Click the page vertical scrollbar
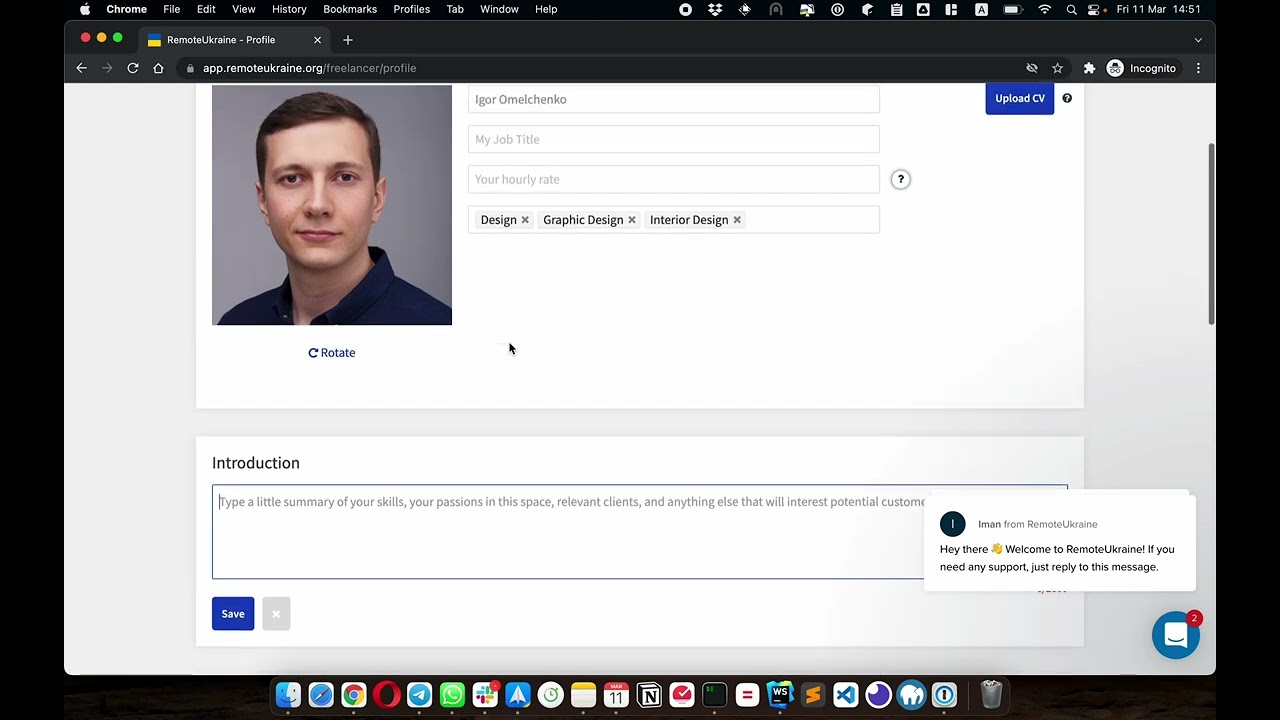This screenshot has height=720, width=1280. [1212, 234]
